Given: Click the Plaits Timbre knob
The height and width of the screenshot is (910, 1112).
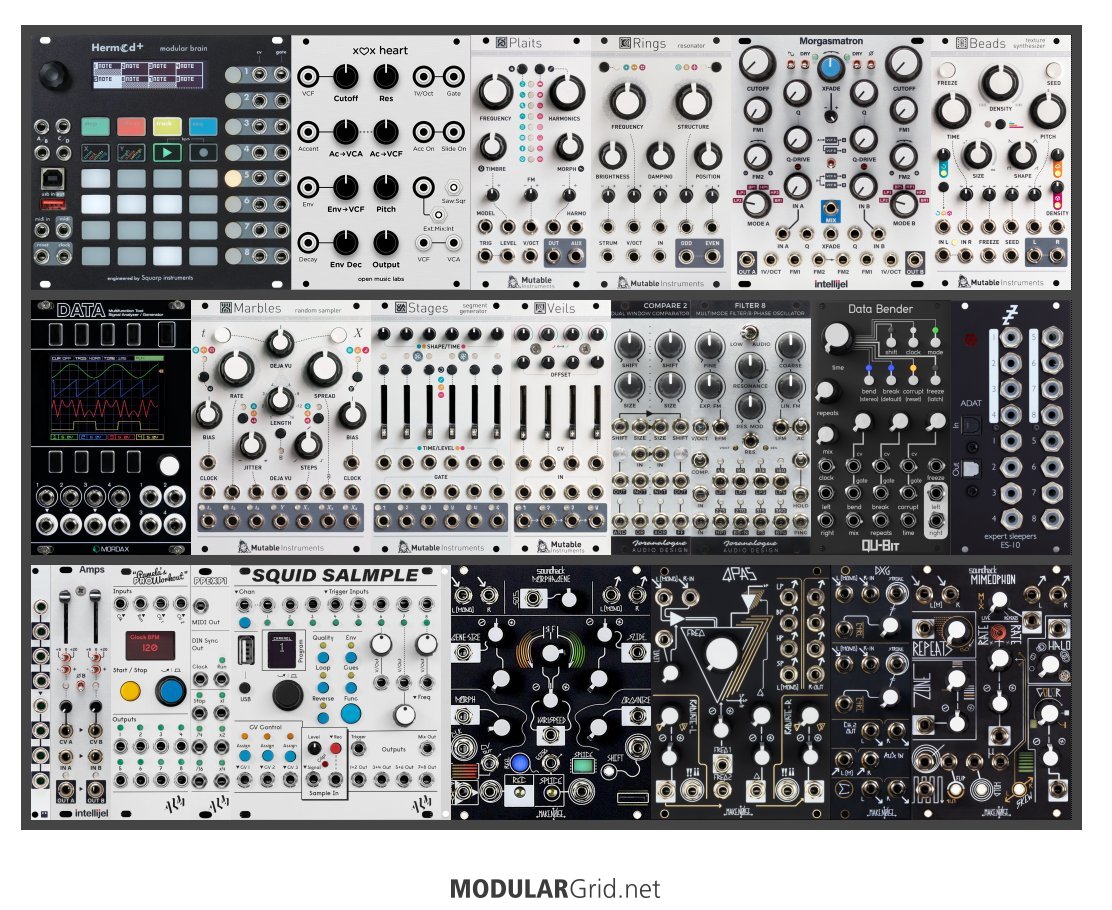Looking at the screenshot, I should [492, 146].
